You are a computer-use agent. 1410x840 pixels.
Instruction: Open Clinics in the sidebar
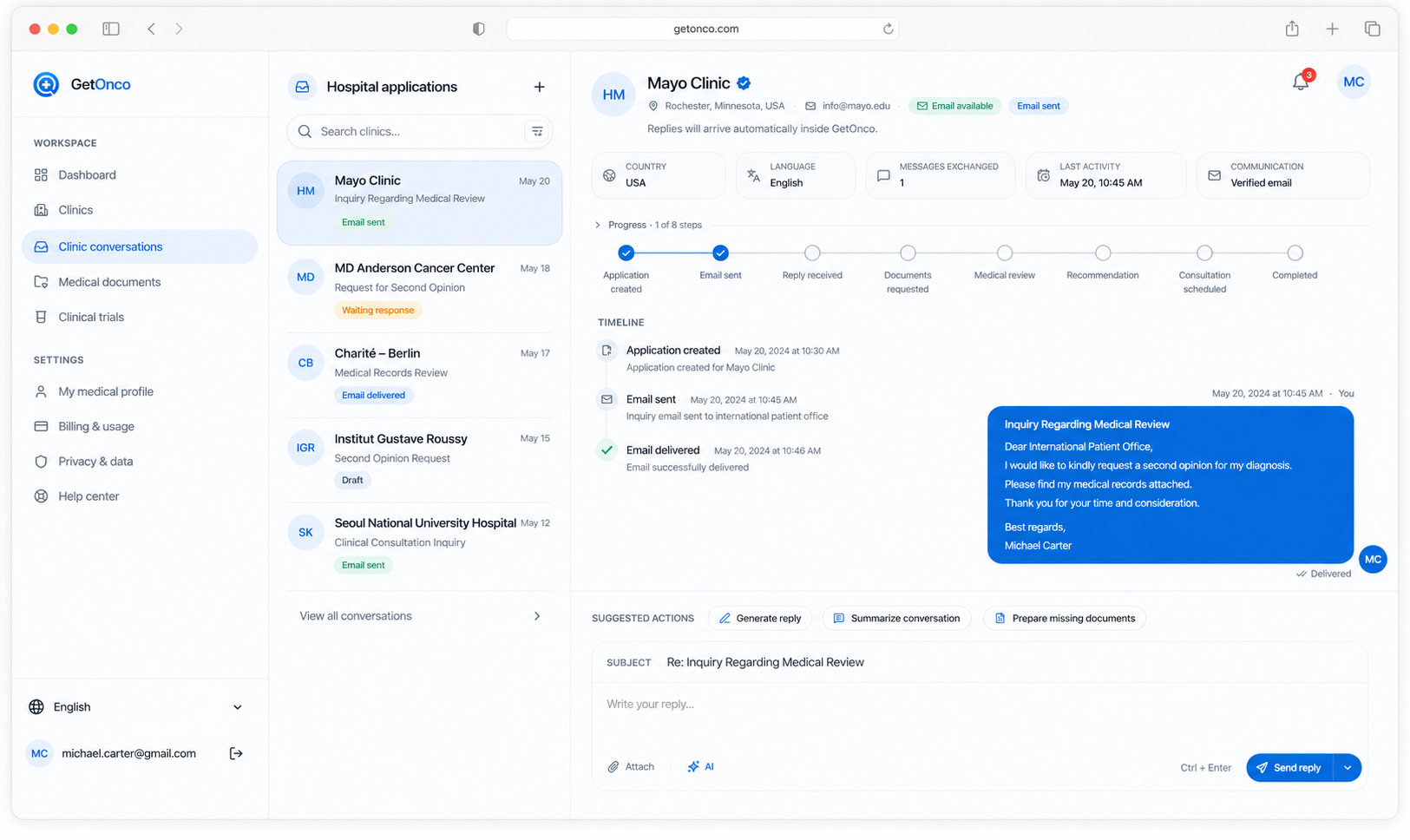pyautogui.click(x=140, y=210)
